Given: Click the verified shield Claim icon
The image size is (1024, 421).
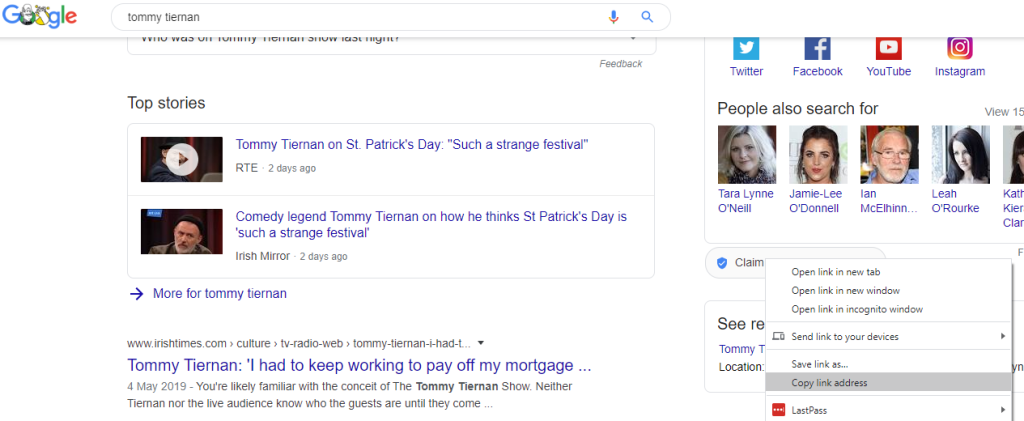Looking at the screenshot, I should click(x=721, y=262).
